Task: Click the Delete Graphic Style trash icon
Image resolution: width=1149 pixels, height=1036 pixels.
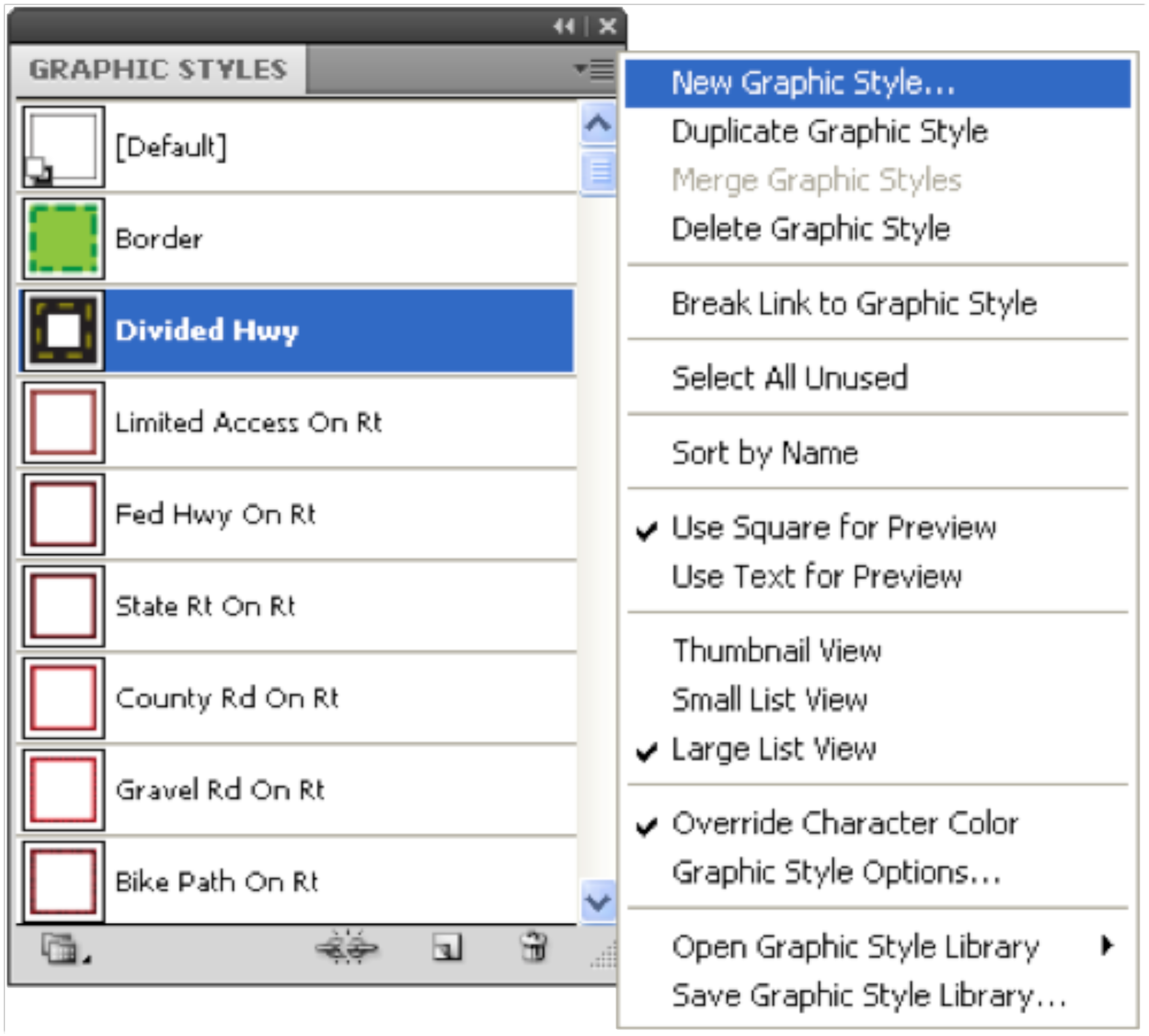Action: point(534,947)
